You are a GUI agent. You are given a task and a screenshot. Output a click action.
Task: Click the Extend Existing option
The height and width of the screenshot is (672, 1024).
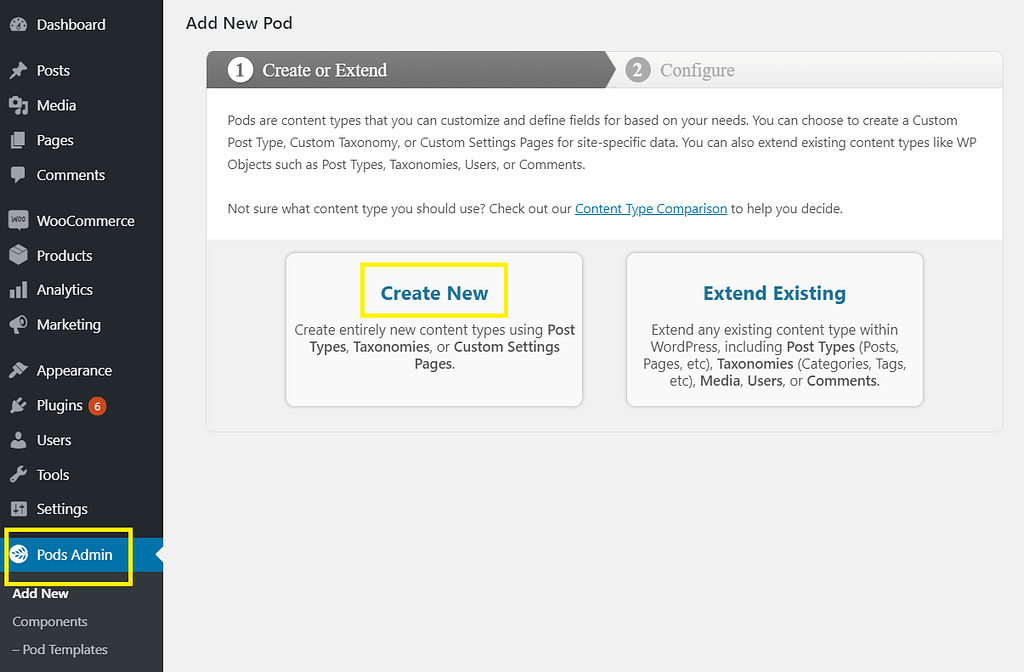pyautogui.click(x=774, y=294)
